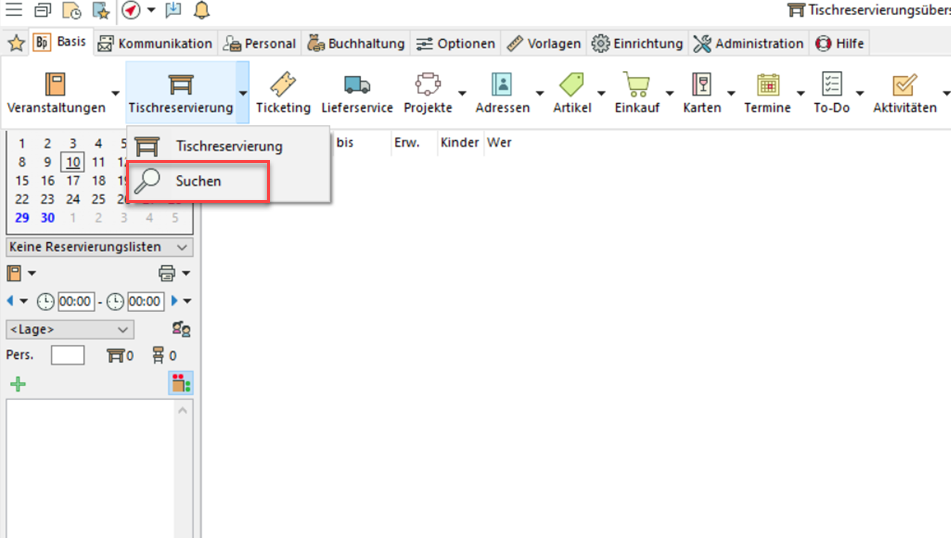Switch to the Kommunikation tab
Screen dimensions: 951x538
click(155, 43)
